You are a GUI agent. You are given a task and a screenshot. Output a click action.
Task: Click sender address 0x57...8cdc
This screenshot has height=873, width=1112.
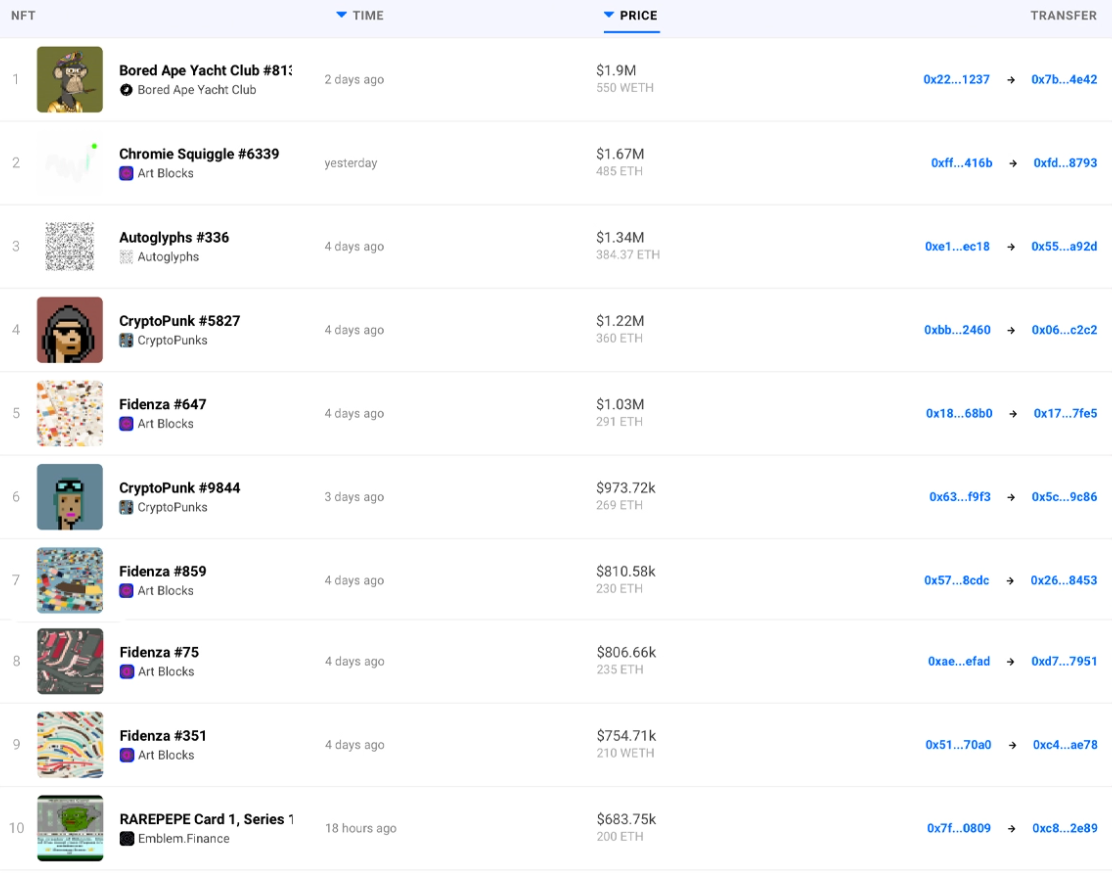[x=957, y=580]
